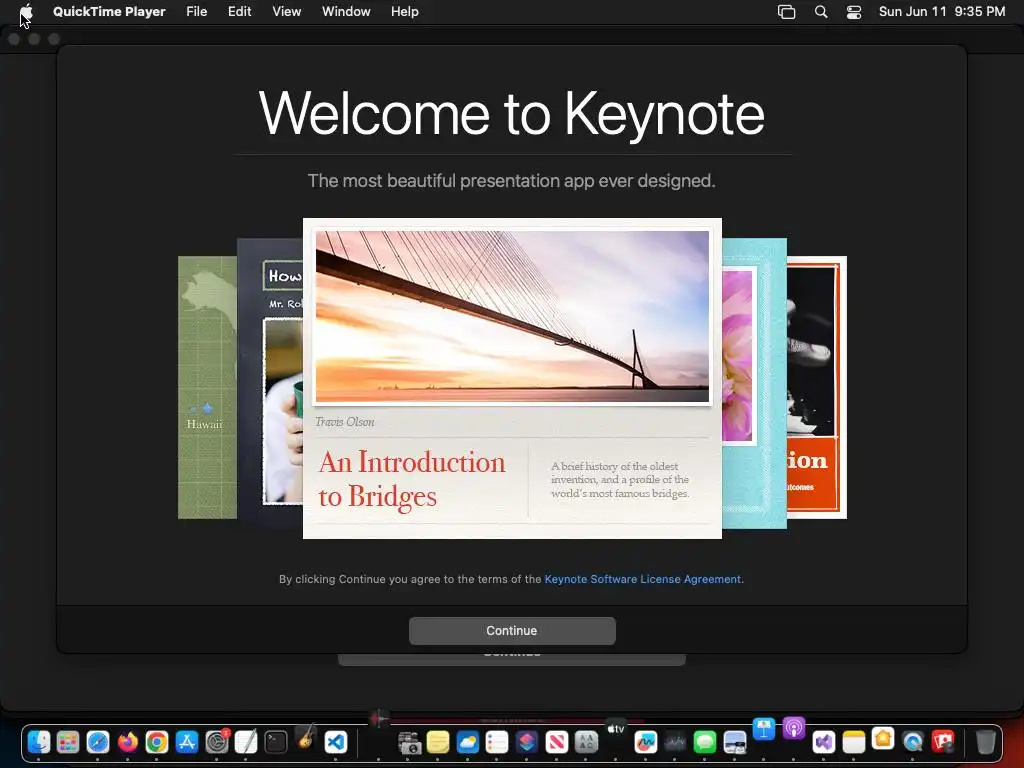Image resolution: width=1024 pixels, height=768 pixels.
Task: Open the Home app from the Dock
Action: click(883, 739)
